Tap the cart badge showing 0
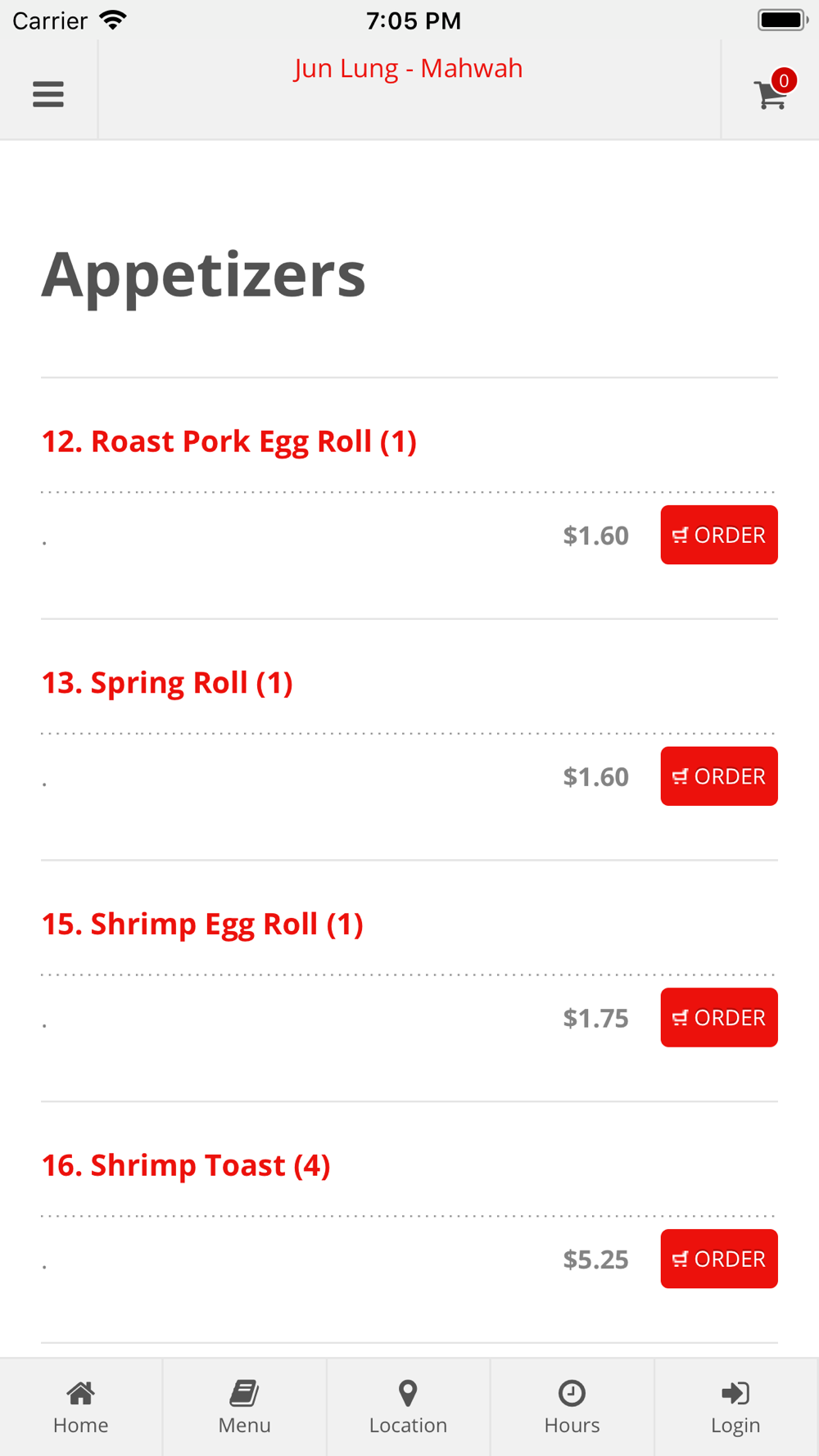The height and width of the screenshot is (1456, 819). pos(784,80)
